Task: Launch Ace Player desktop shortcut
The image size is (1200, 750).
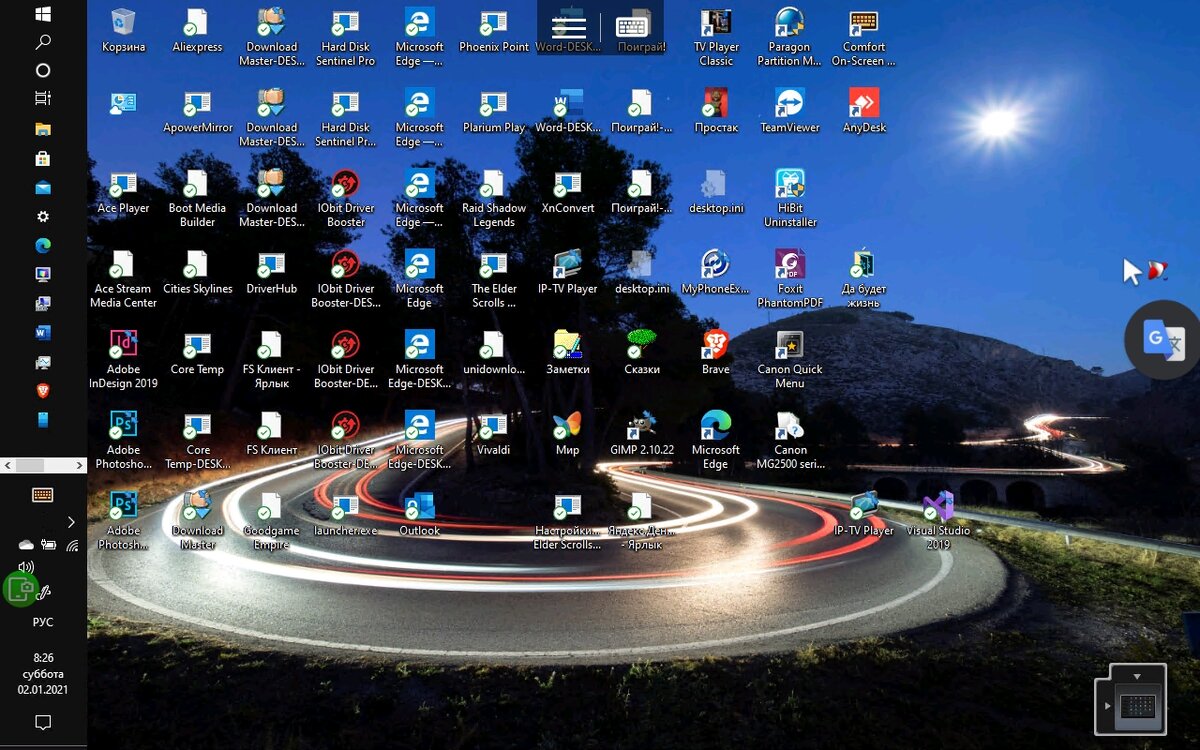Action: 123,193
